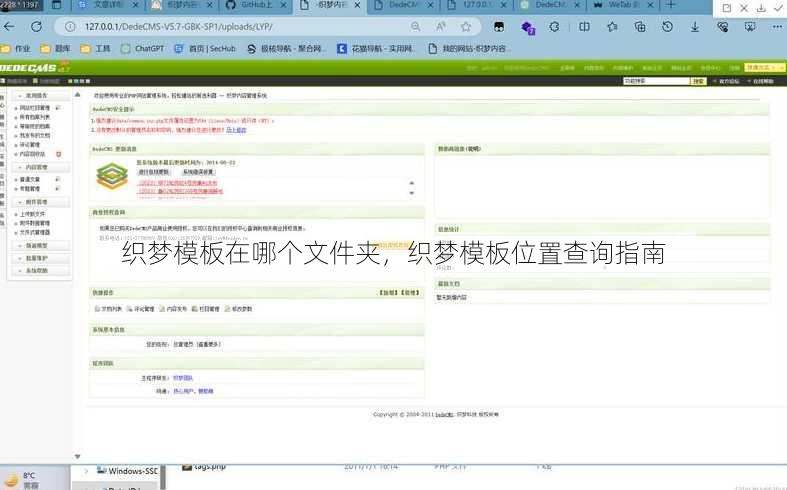Open 官方论坛 link in header
This screenshot has width=787, height=490.
point(727,81)
